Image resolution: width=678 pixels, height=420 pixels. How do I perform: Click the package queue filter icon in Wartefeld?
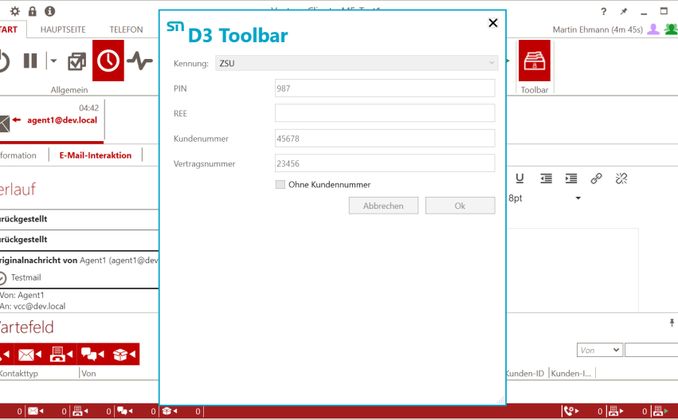click(x=124, y=354)
